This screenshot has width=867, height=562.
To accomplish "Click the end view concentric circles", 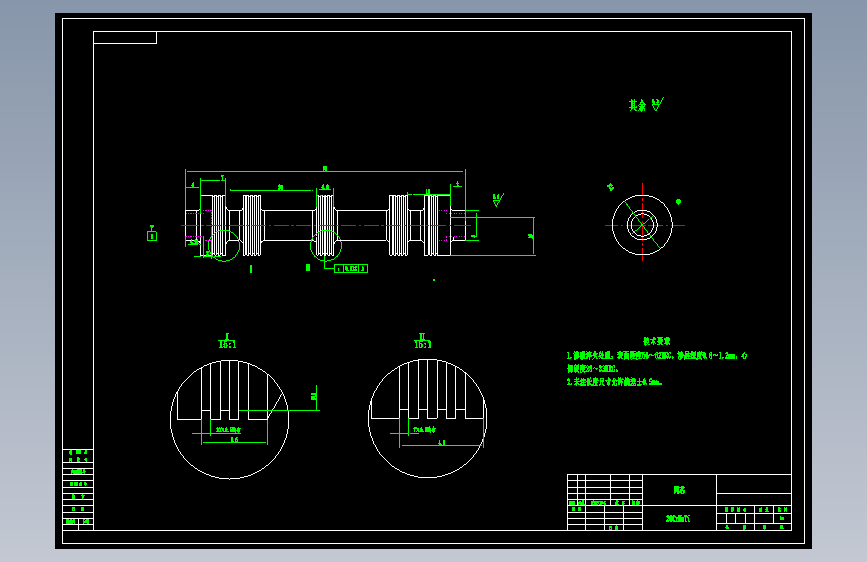I will tap(642, 225).
